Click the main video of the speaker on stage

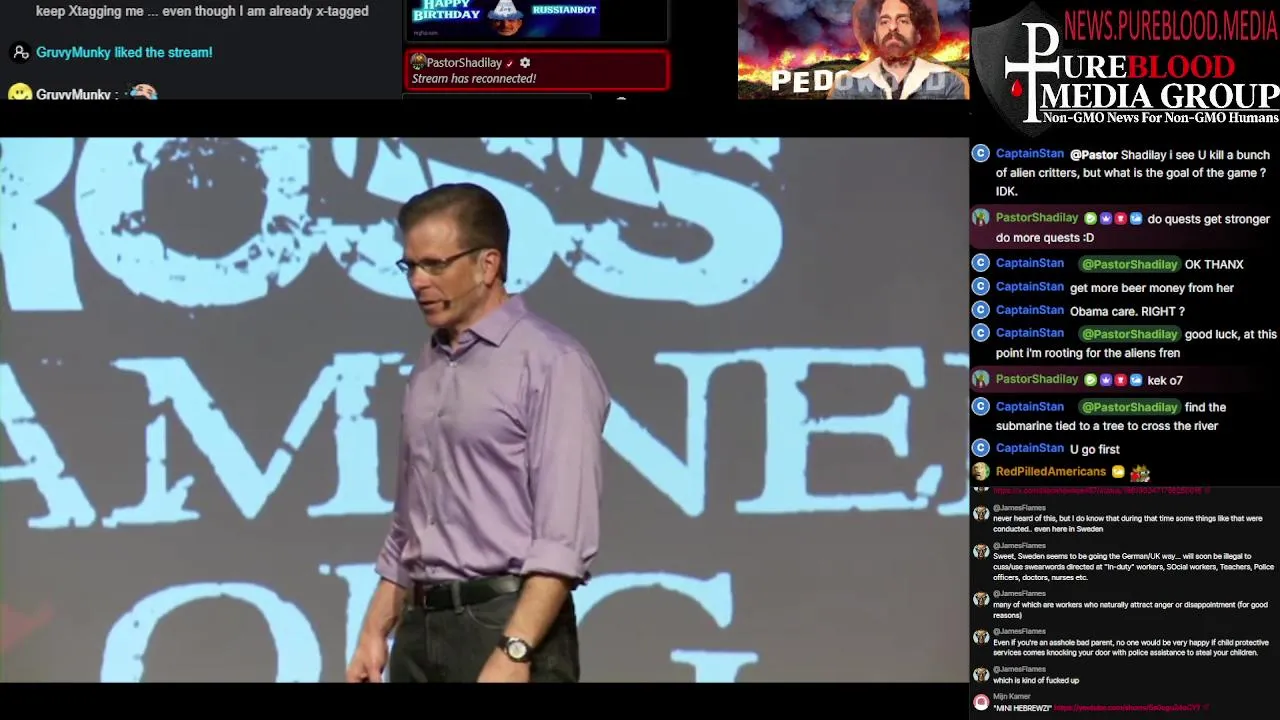484,410
